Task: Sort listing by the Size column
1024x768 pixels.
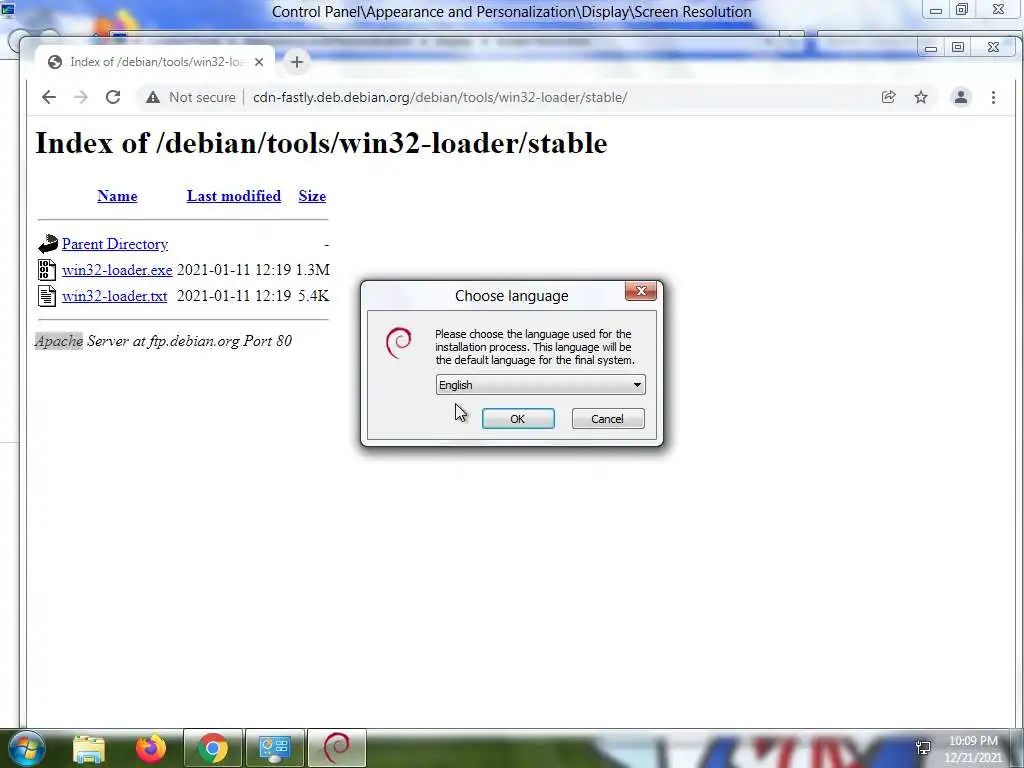Action: [x=312, y=196]
